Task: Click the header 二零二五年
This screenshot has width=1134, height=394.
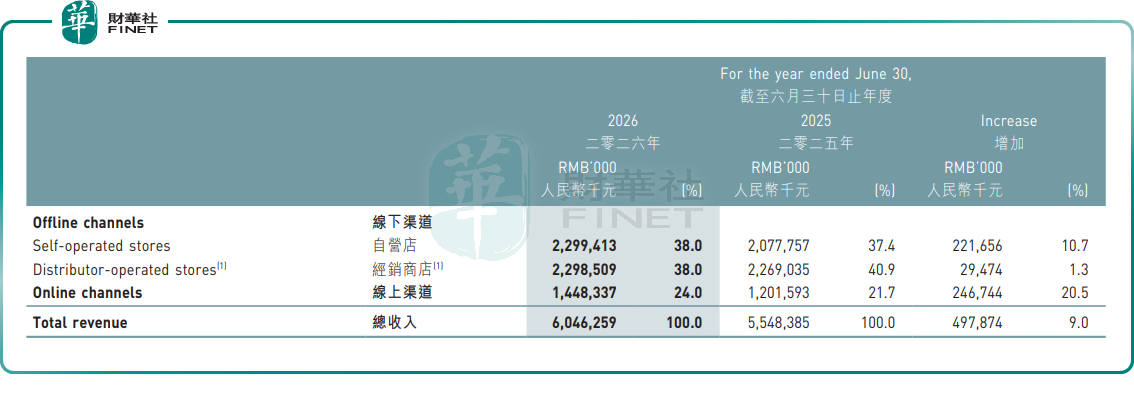Action: tap(815, 144)
